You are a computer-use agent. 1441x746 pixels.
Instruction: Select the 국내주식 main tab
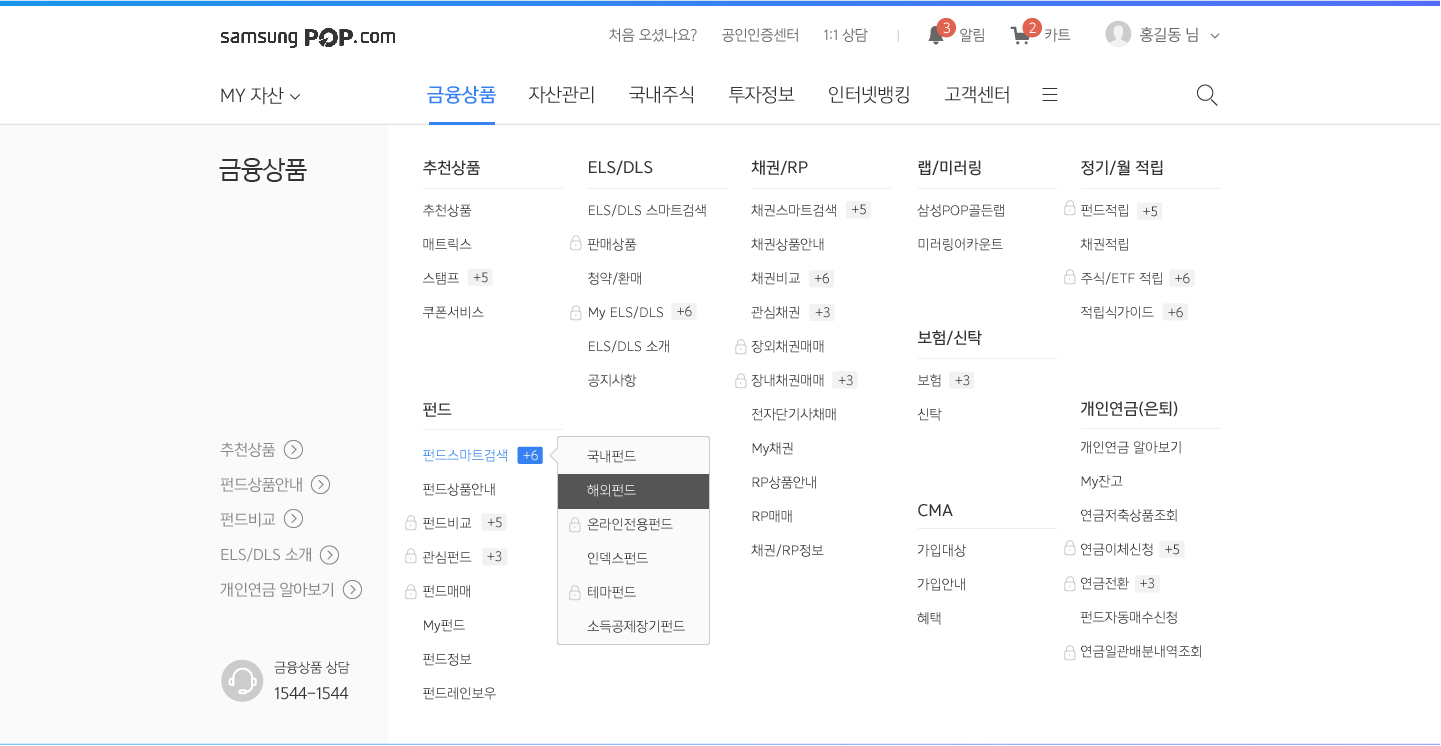[662, 95]
